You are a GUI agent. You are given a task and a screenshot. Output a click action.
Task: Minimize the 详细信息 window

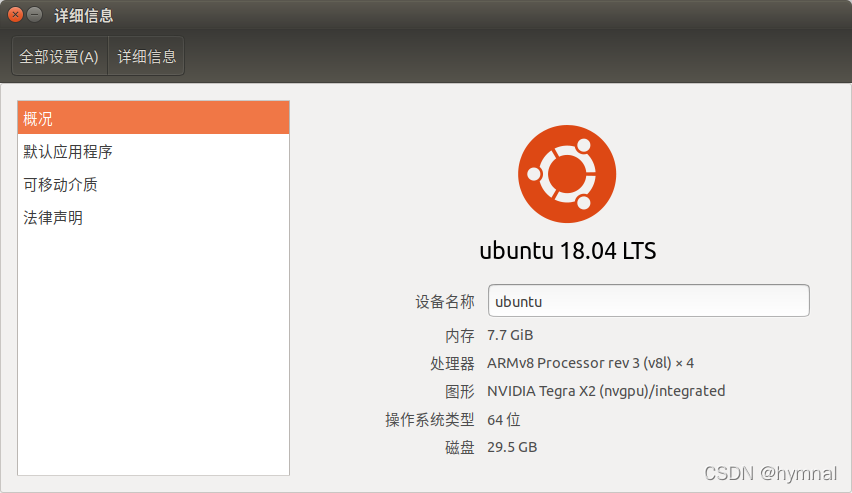[x=34, y=15]
